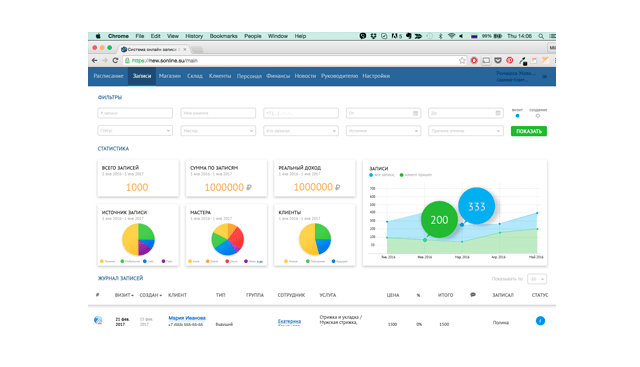Click the Bluetooth menu bar icon
The height and width of the screenshot is (367, 640).
click(440, 36)
